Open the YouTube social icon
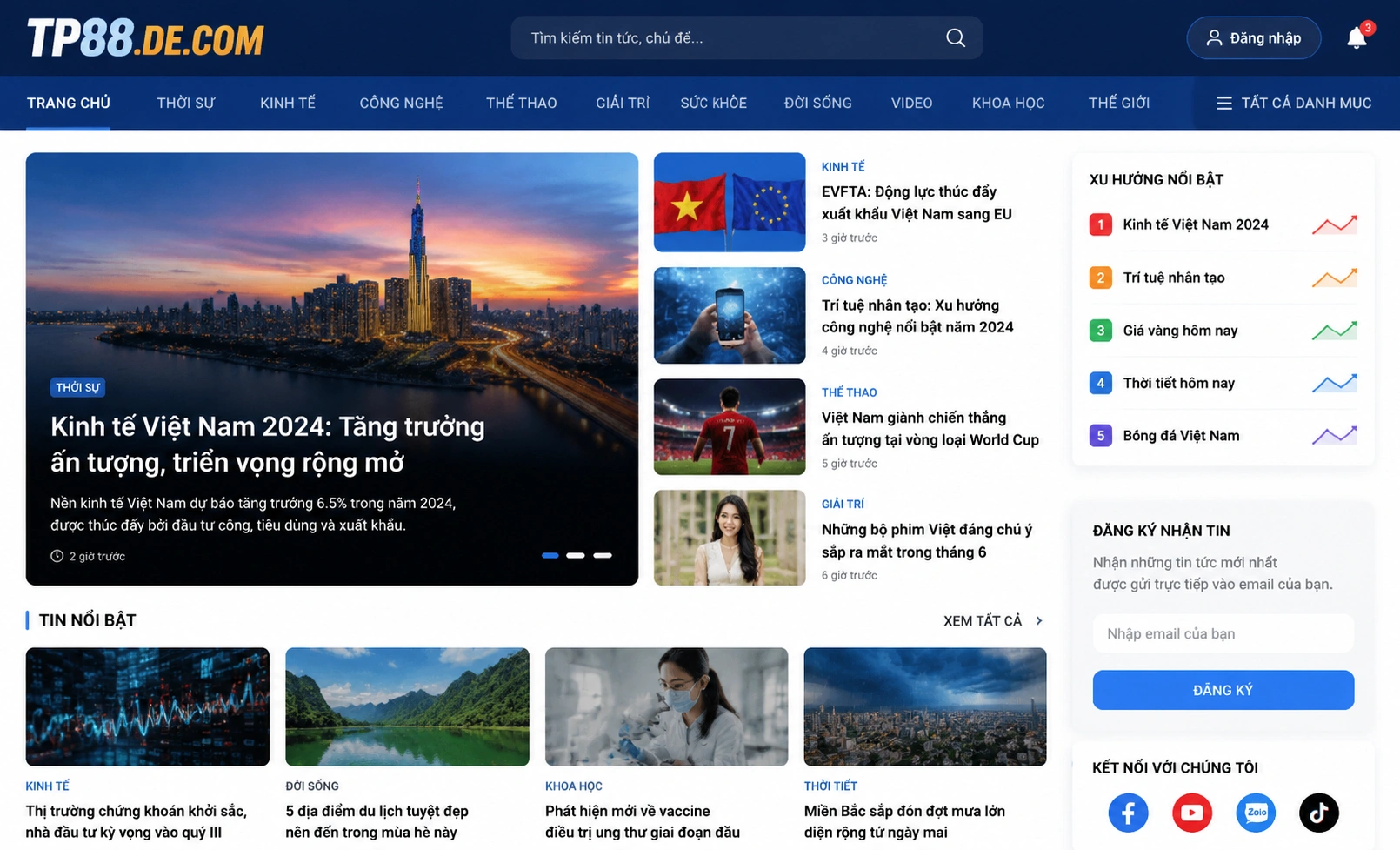The height and width of the screenshot is (850, 1400). (x=1191, y=813)
